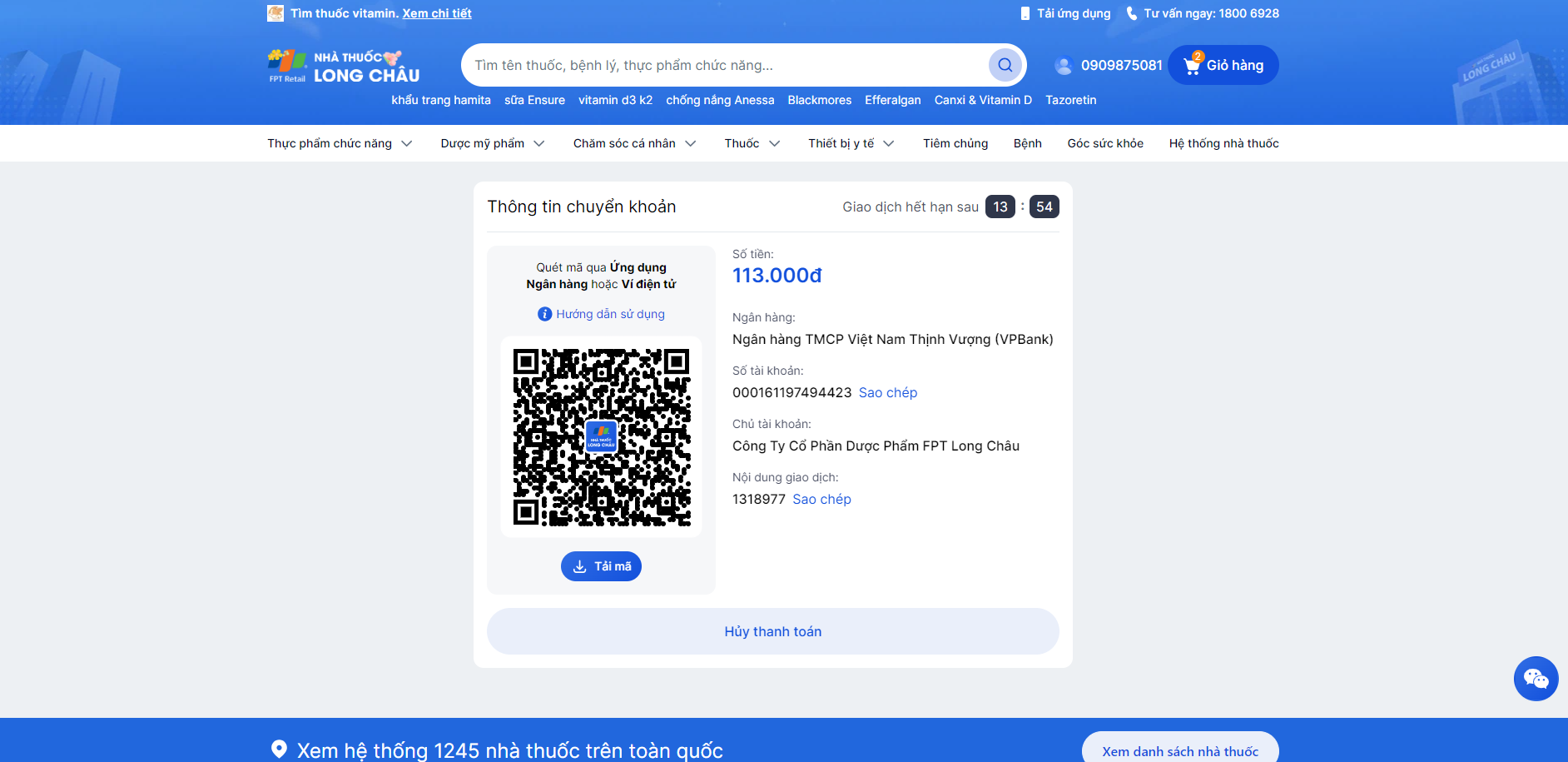The width and height of the screenshot is (1568, 762).
Task: Expand Thiết bị y tế dropdown chevron
Action: click(889, 143)
